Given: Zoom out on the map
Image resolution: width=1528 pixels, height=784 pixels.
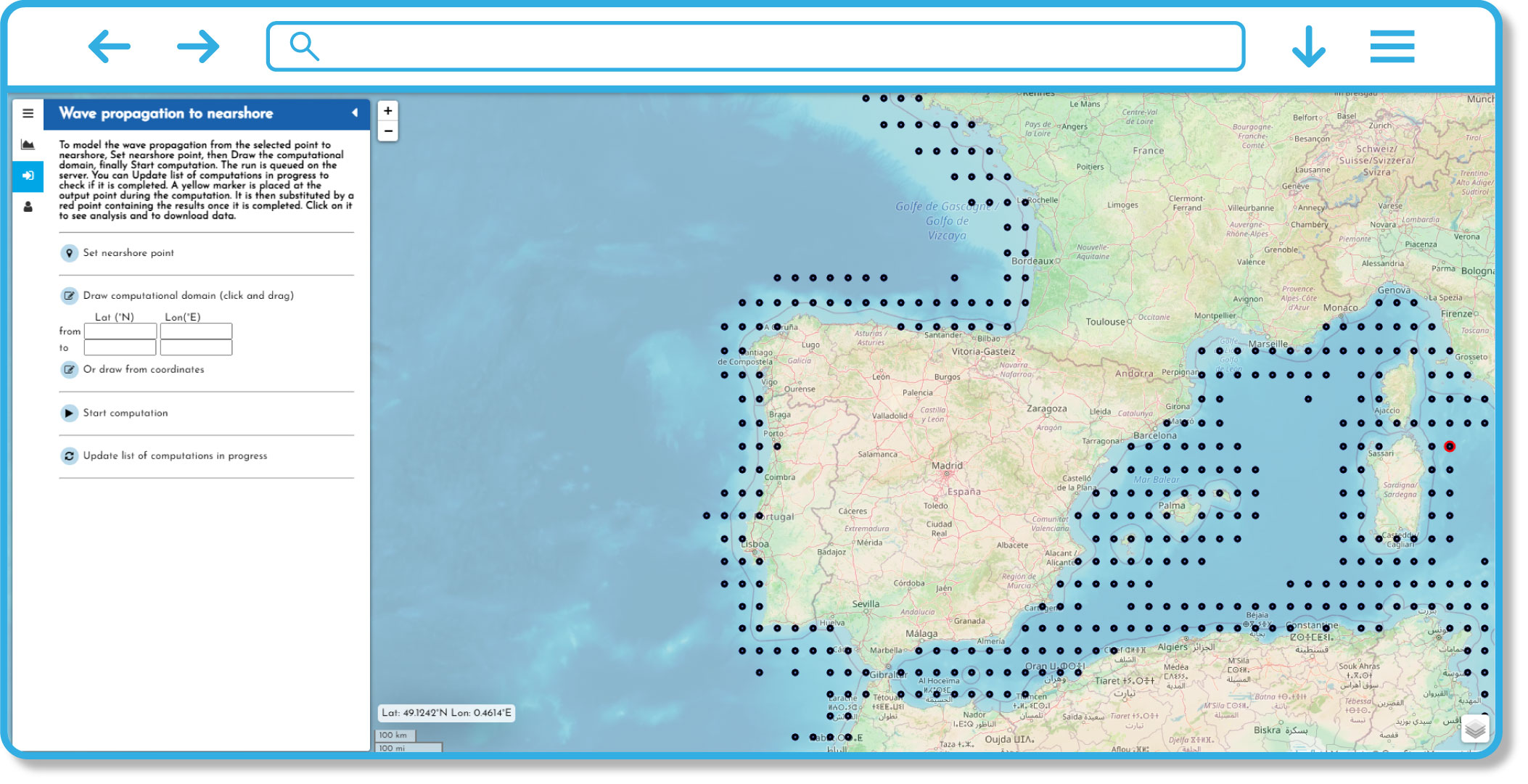Looking at the screenshot, I should [x=388, y=131].
